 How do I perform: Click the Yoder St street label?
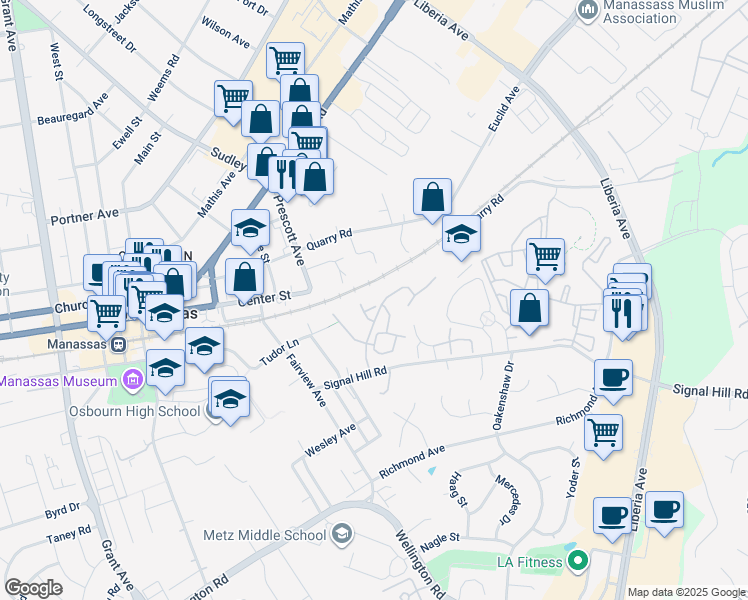[573, 477]
